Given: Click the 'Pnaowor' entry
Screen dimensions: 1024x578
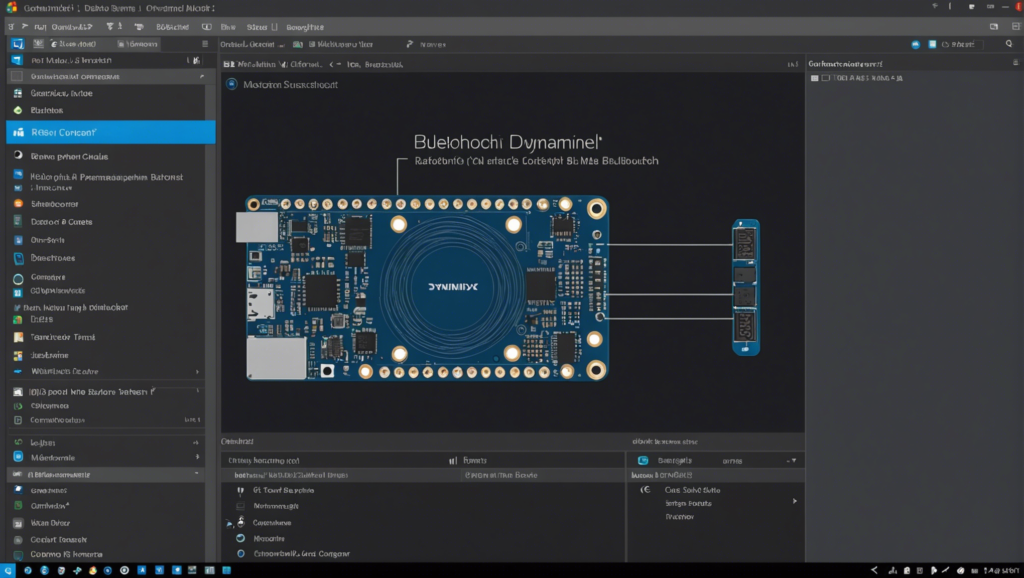Looking at the screenshot, I should pyautogui.click(x=680, y=517).
